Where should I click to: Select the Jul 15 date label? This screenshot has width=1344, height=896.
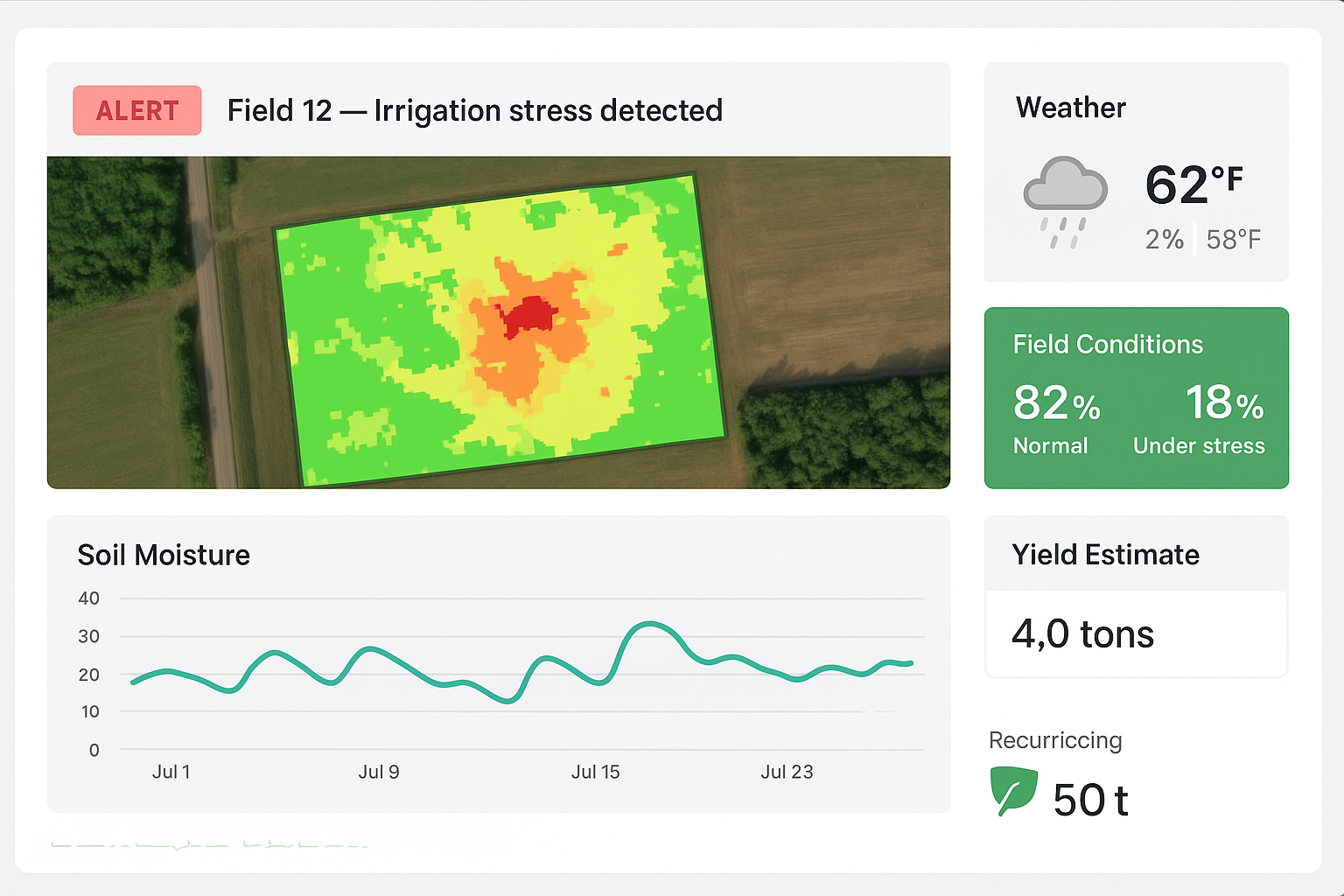tap(595, 772)
